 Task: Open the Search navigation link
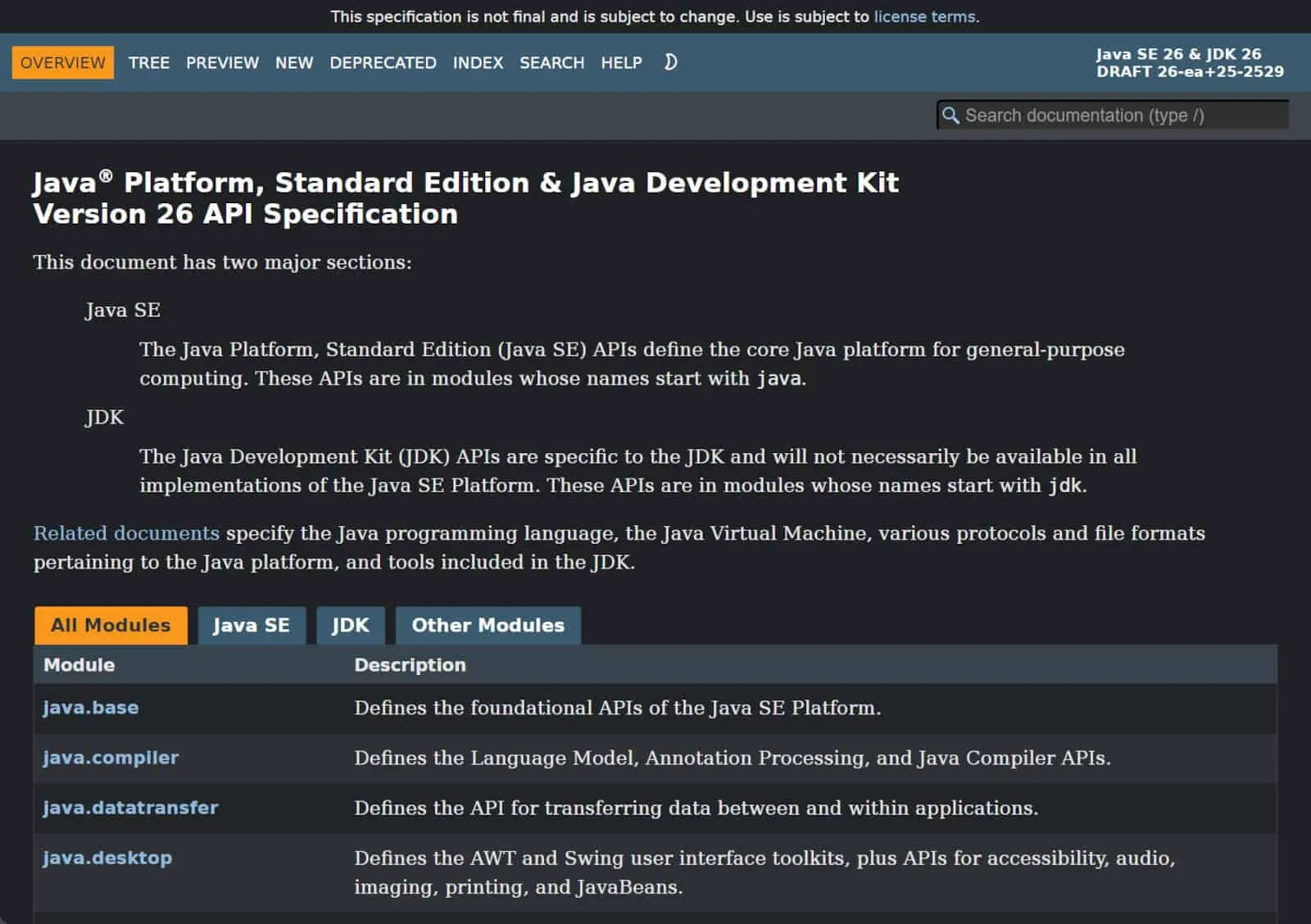(x=551, y=63)
